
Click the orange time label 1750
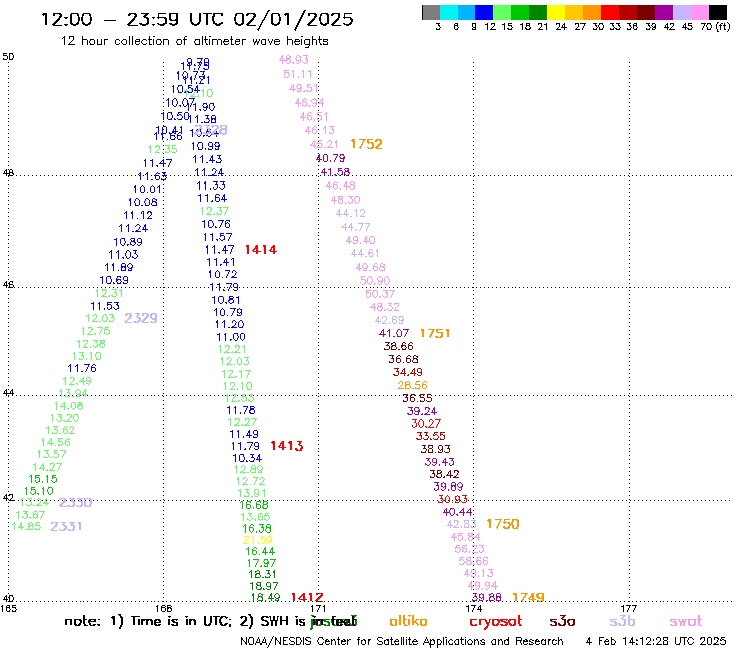pos(503,524)
